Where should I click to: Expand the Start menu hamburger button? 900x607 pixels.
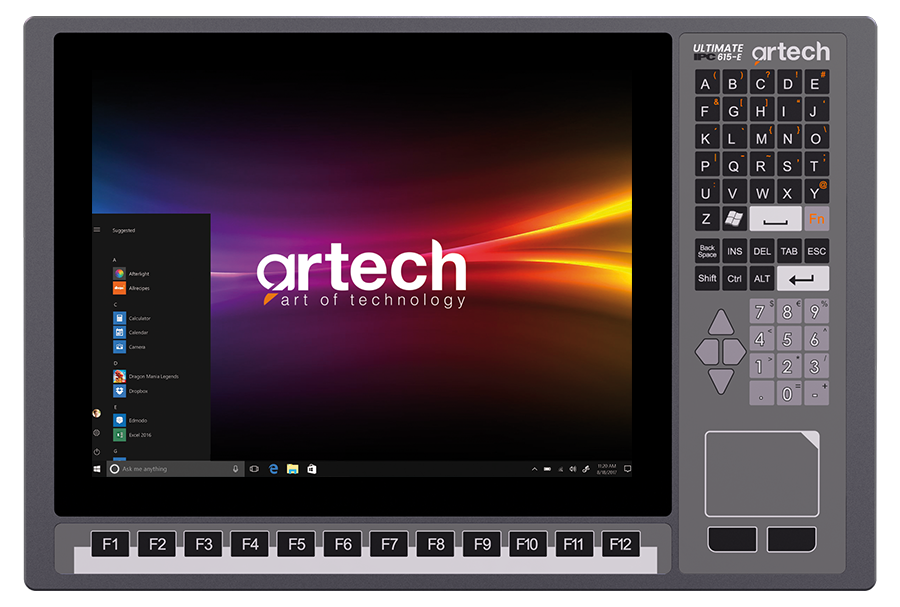click(x=97, y=230)
